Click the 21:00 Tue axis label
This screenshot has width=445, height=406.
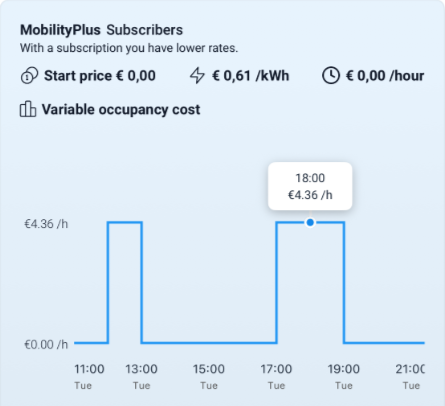[410, 377]
